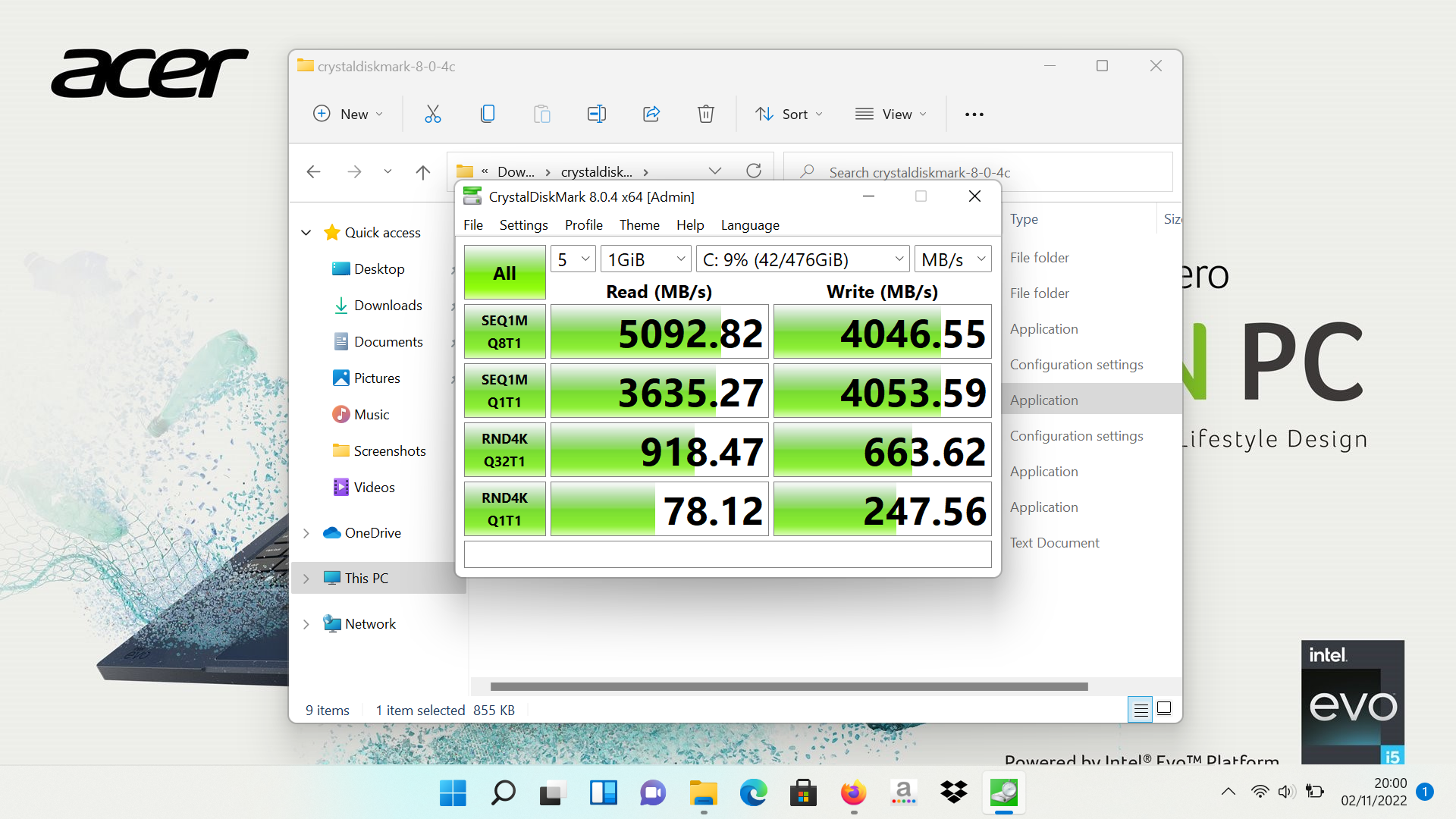1456x819 pixels.
Task: Open Dropbox from the taskbar
Action: (953, 793)
